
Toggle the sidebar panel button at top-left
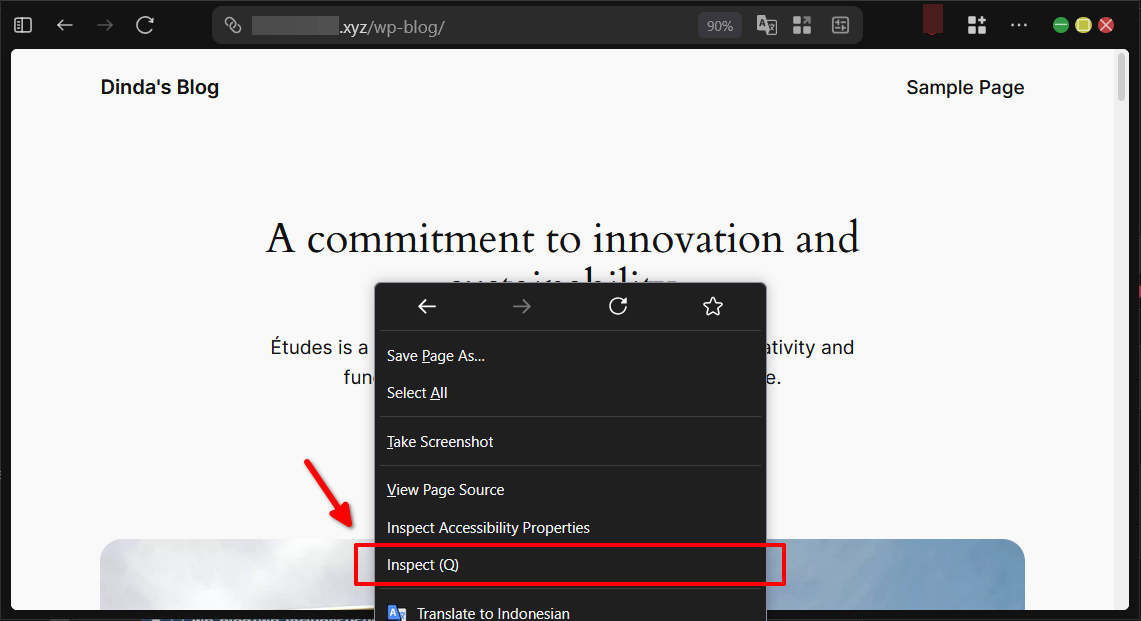click(x=22, y=24)
